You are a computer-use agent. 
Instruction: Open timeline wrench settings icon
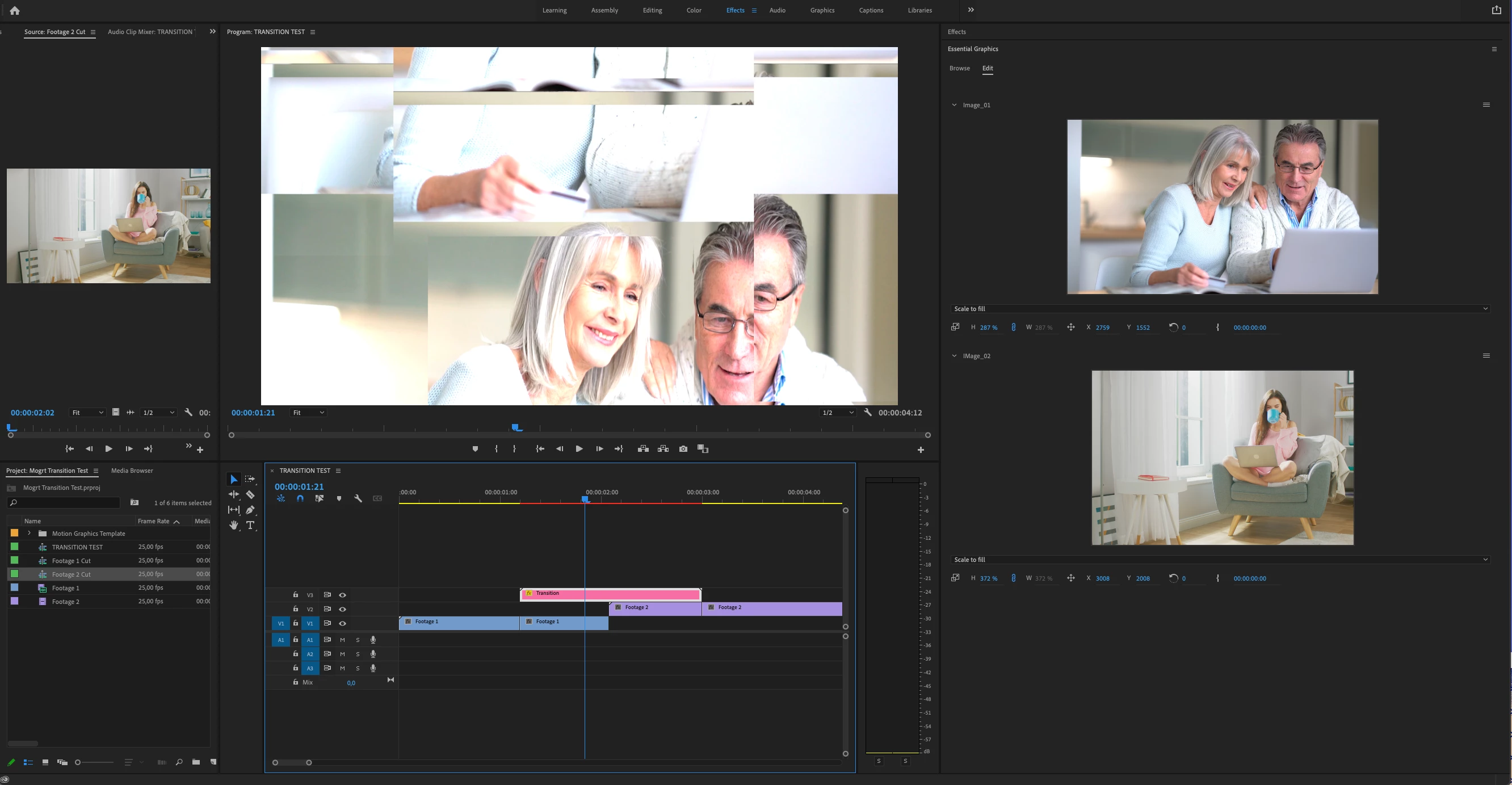[x=358, y=498]
